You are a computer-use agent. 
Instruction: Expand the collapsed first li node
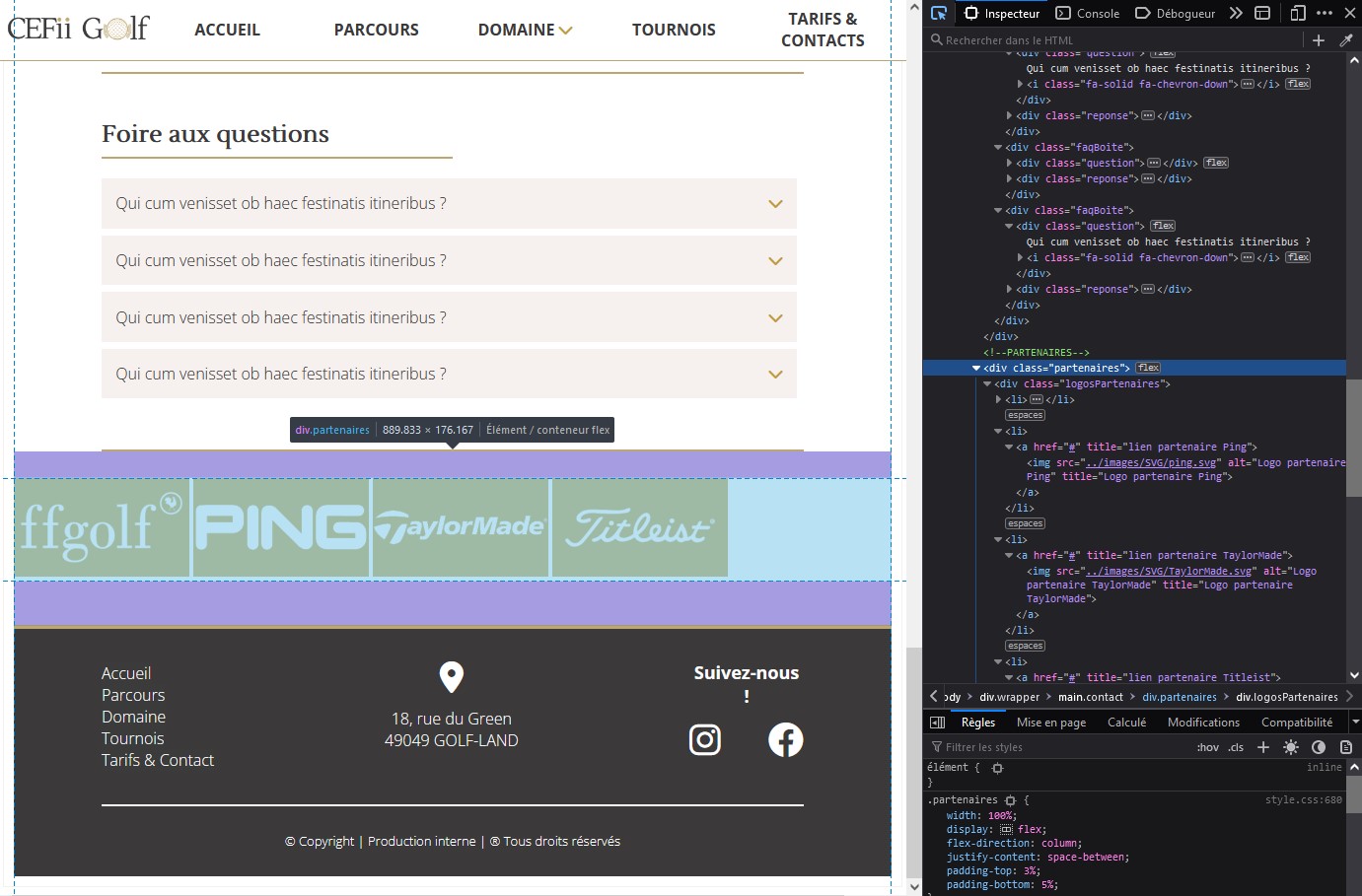click(x=998, y=399)
